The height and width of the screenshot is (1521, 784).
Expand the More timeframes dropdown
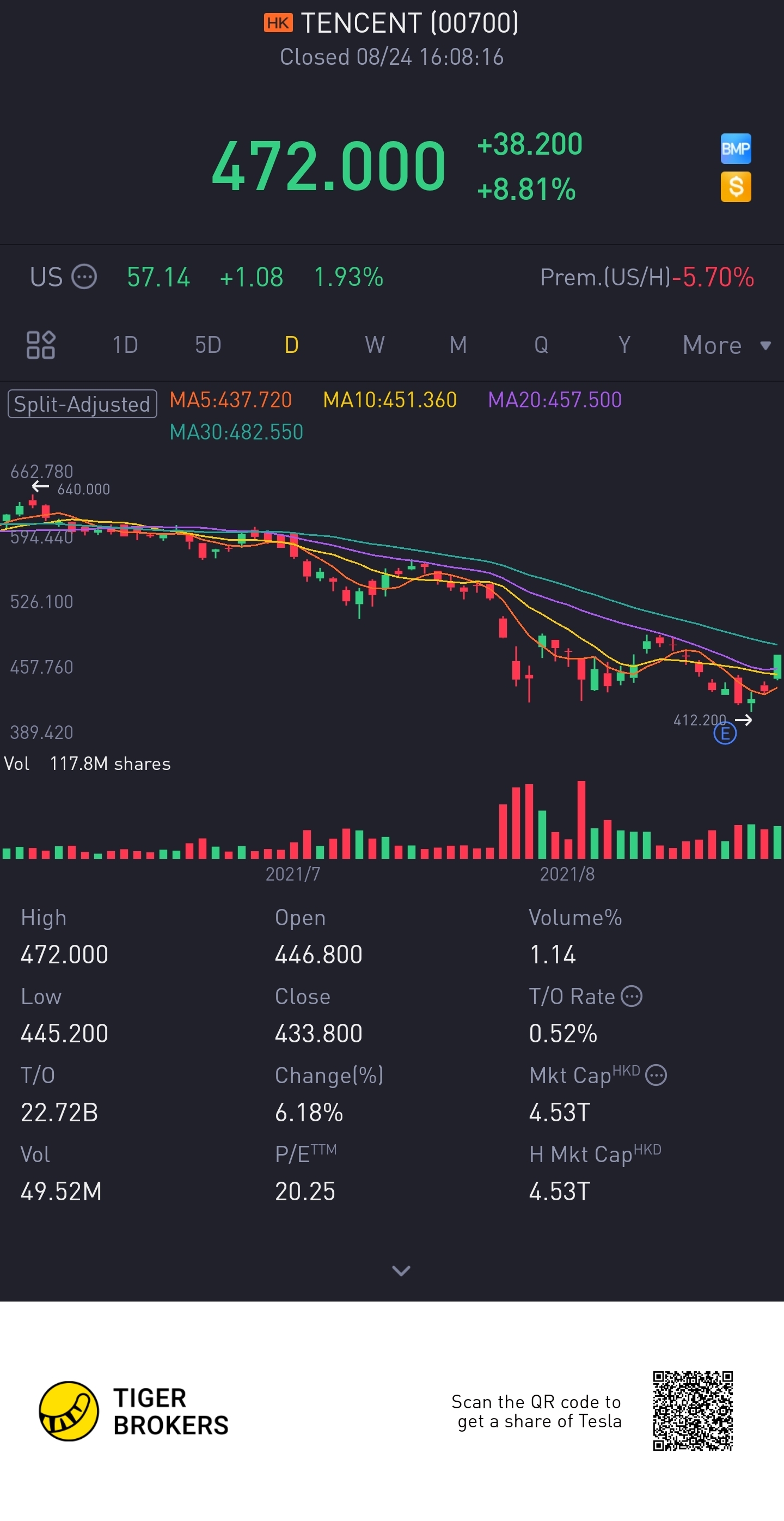pos(726,345)
